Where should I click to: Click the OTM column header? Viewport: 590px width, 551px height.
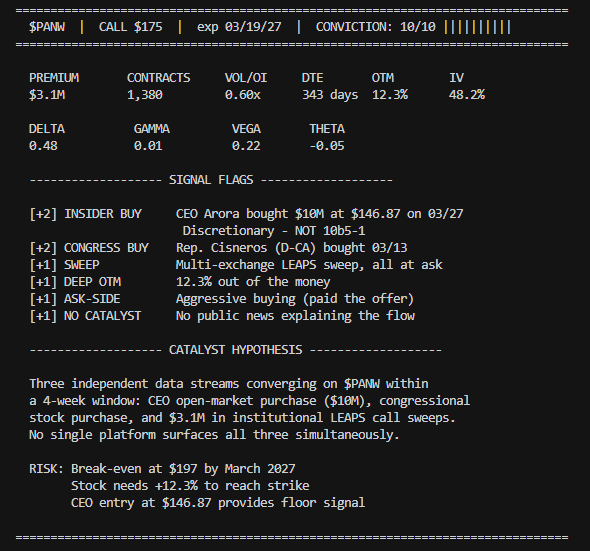click(x=383, y=78)
